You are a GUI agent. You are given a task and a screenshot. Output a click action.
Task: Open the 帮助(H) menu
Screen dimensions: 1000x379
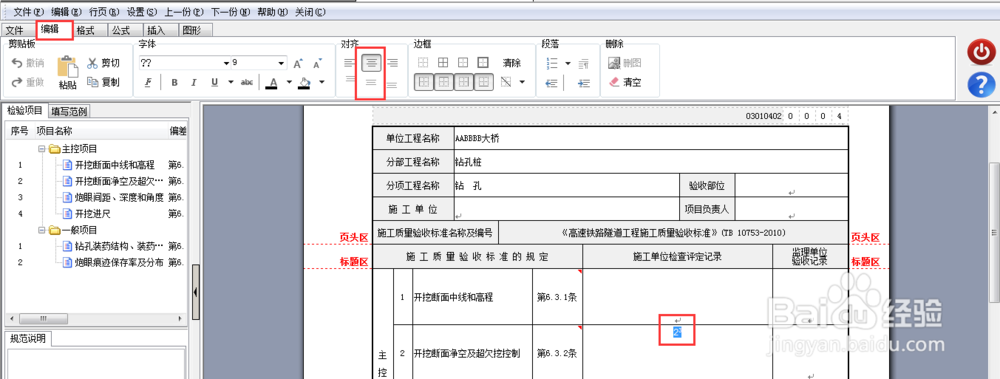click(272, 12)
